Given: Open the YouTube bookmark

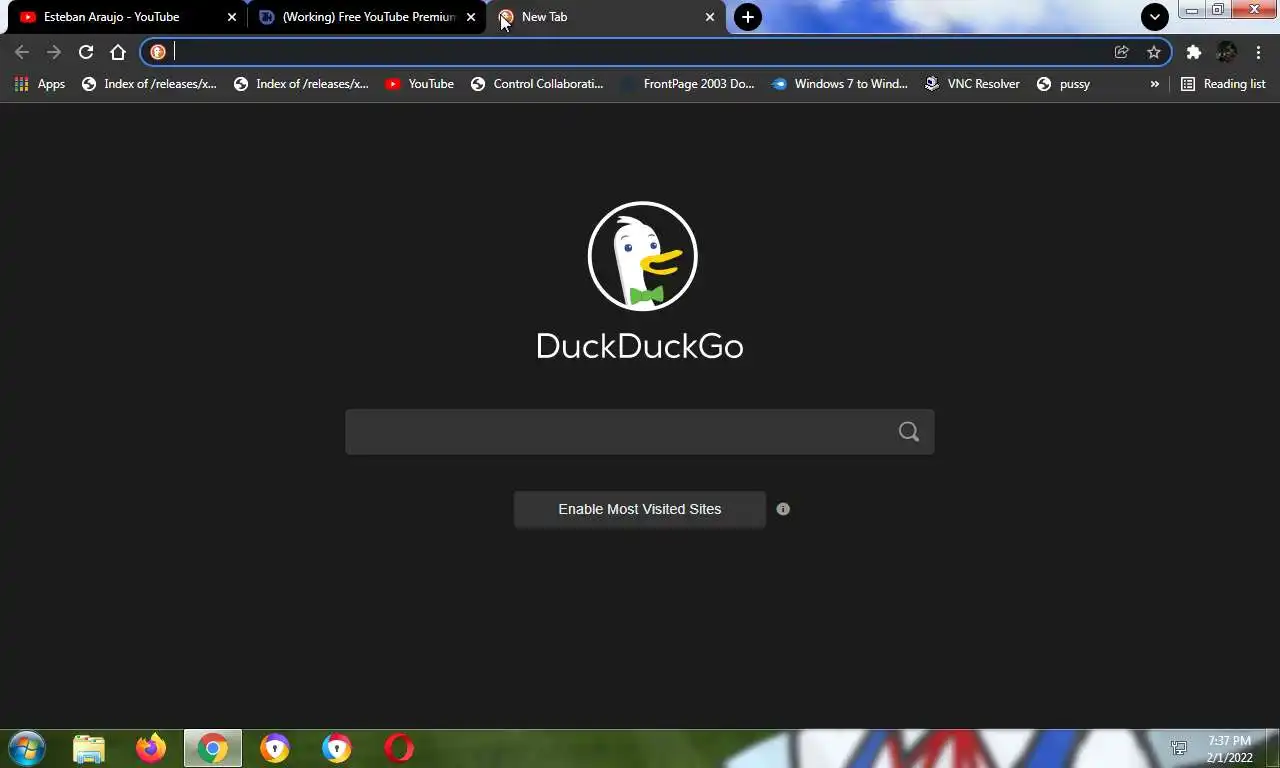Looking at the screenshot, I should (x=420, y=84).
